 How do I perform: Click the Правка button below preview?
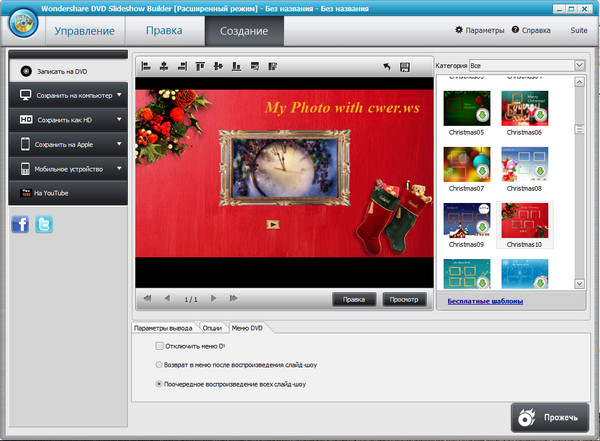(x=354, y=299)
